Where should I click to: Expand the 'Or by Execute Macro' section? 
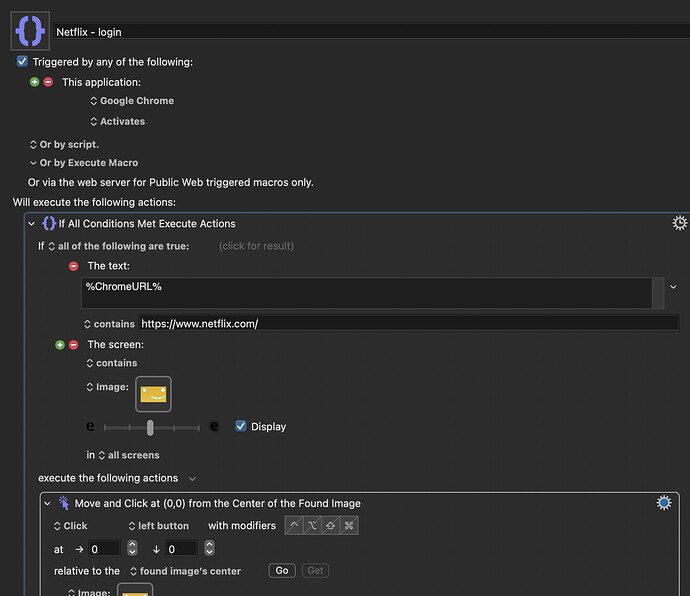(x=84, y=163)
